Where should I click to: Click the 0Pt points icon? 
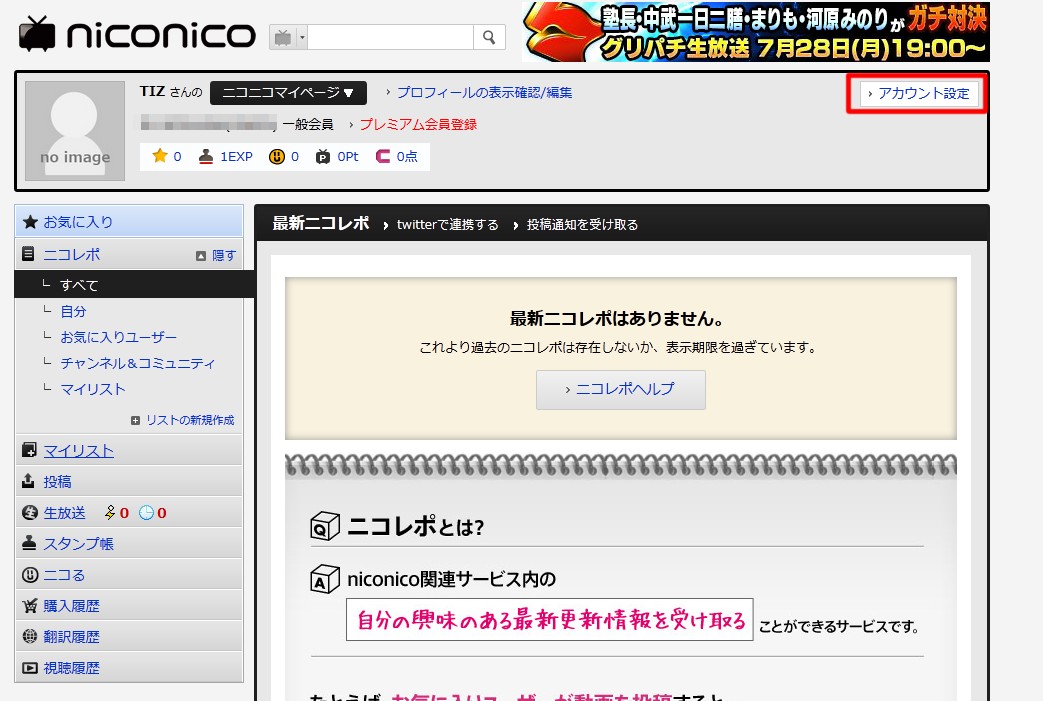tap(323, 156)
